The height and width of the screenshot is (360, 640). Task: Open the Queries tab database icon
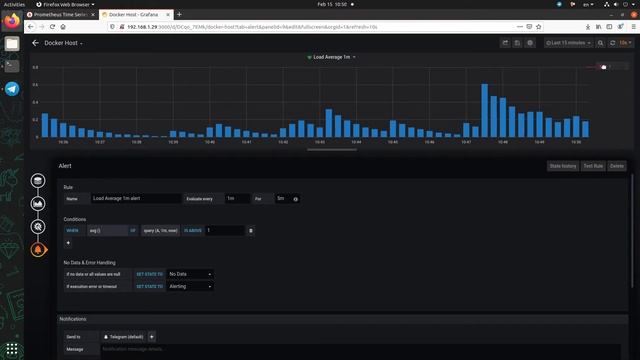tap(38, 180)
